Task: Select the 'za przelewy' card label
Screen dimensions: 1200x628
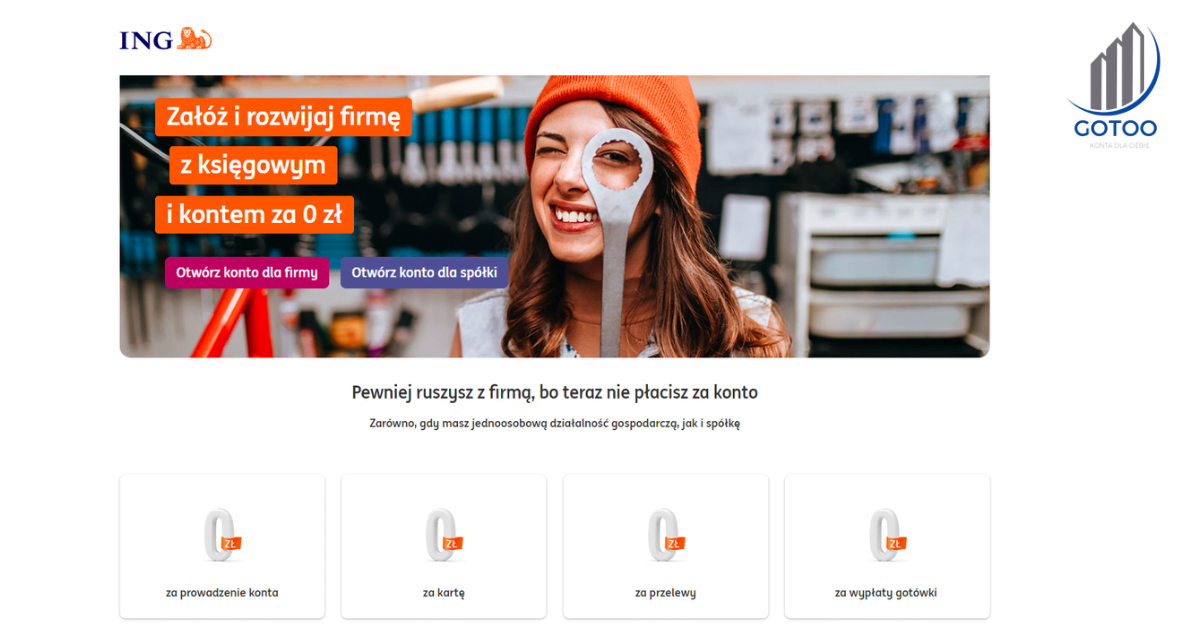Action: [x=665, y=592]
